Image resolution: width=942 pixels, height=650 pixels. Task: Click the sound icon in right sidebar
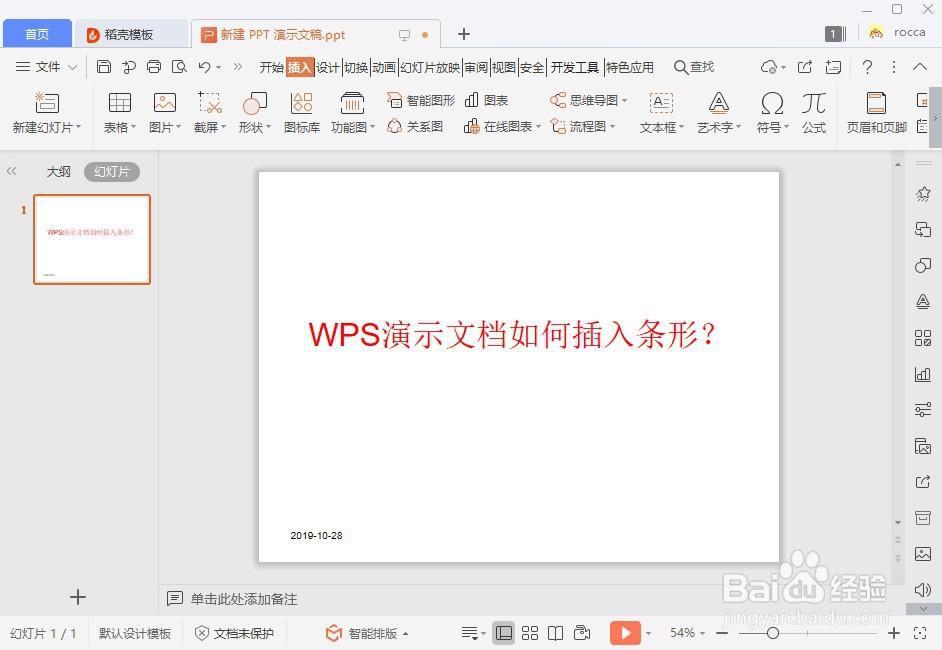point(923,589)
